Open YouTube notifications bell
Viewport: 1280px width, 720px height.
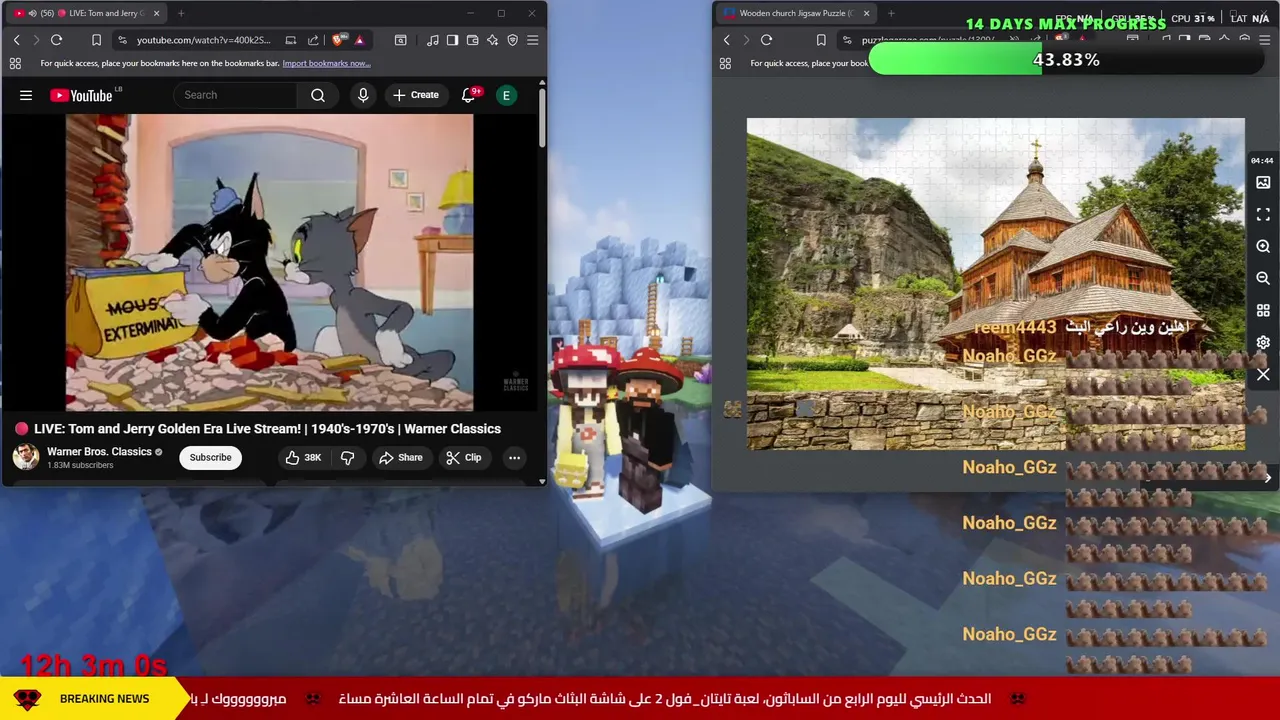click(468, 95)
